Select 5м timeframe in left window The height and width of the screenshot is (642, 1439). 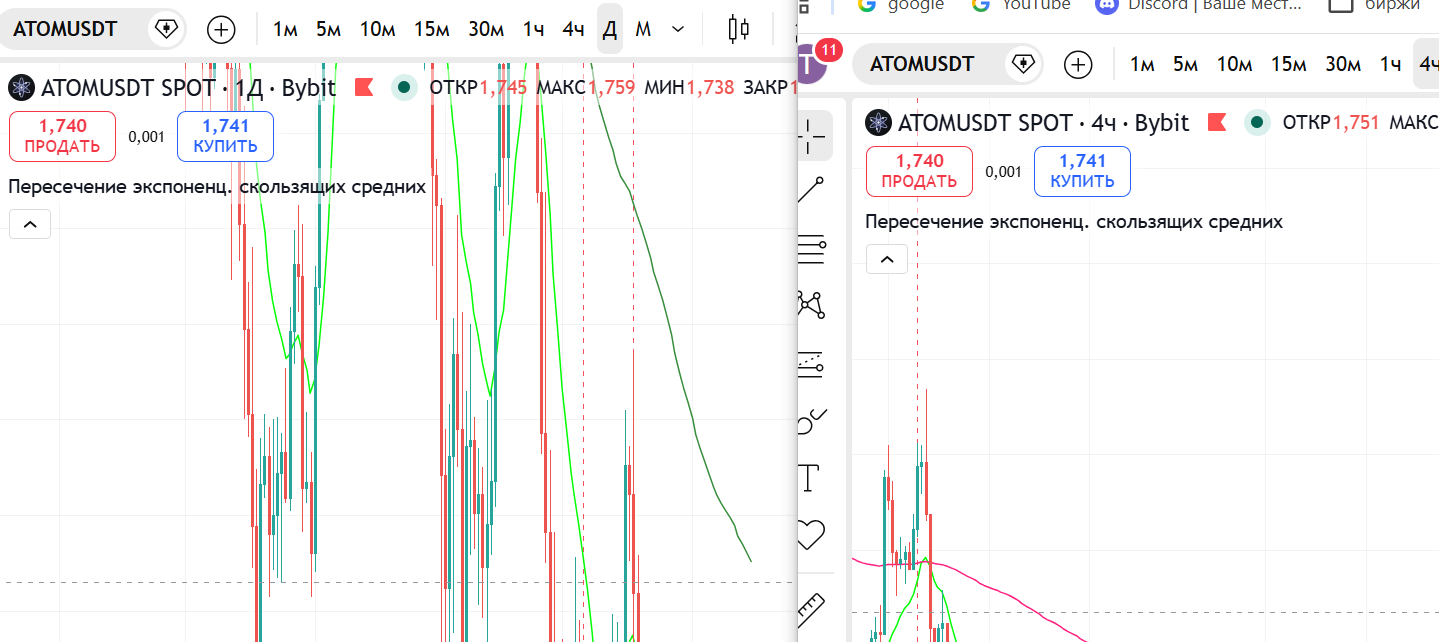tap(328, 29)
